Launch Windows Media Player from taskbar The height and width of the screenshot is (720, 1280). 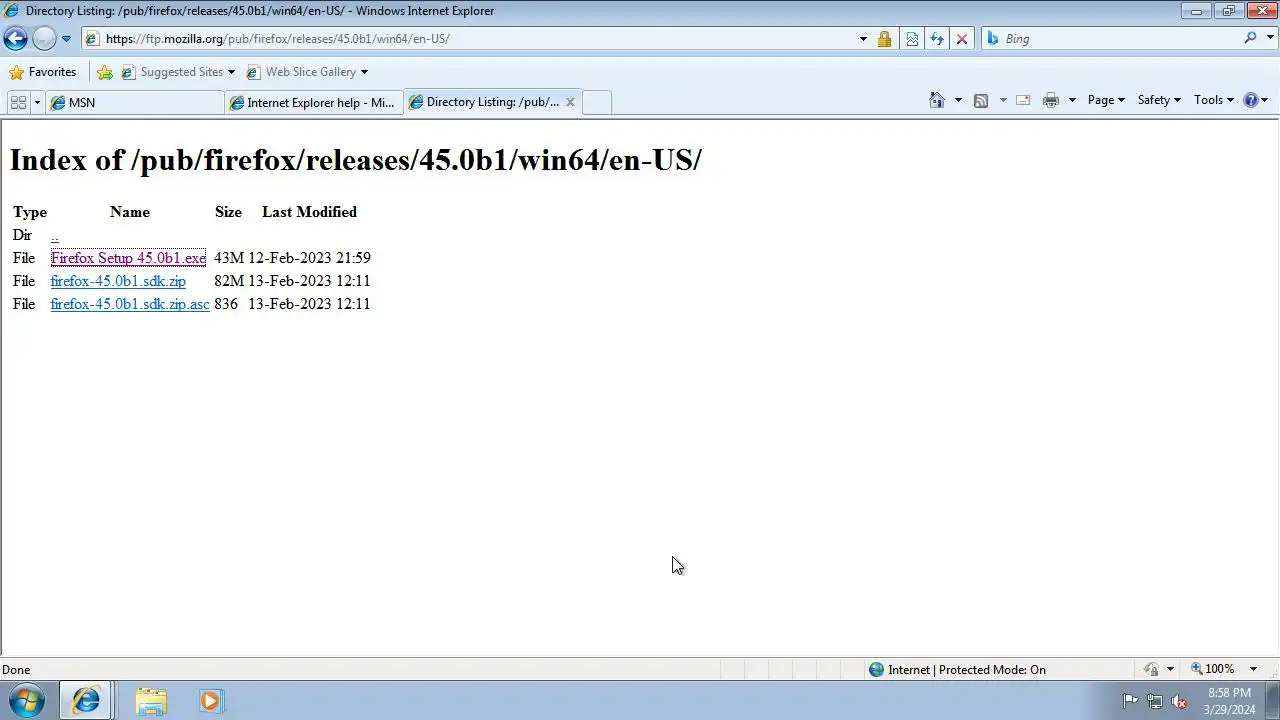click(x=210, y=701)
